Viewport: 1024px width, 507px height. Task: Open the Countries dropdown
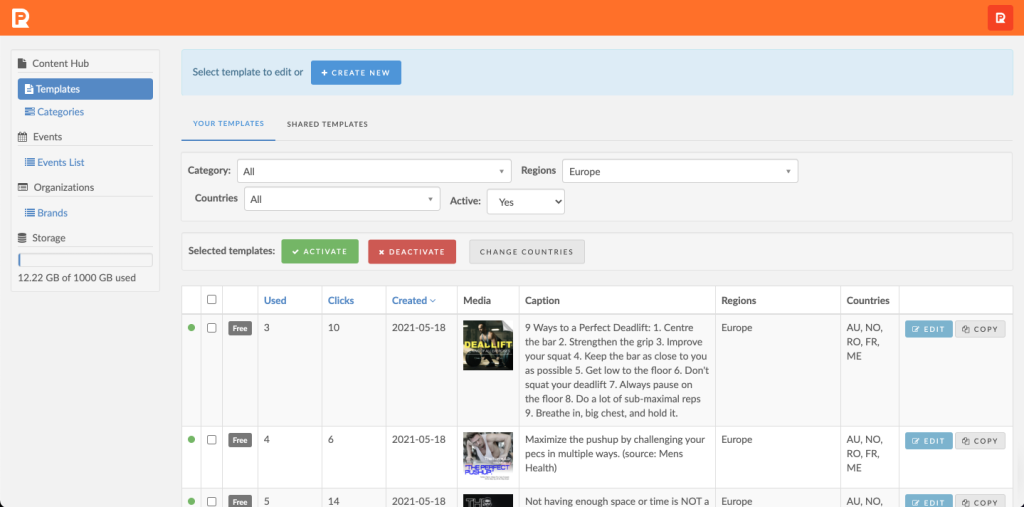342,199
